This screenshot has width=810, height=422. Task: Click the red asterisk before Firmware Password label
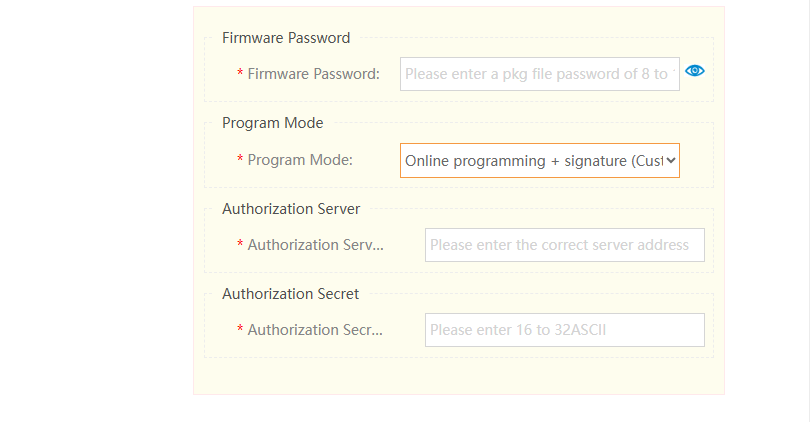[240, 73]
